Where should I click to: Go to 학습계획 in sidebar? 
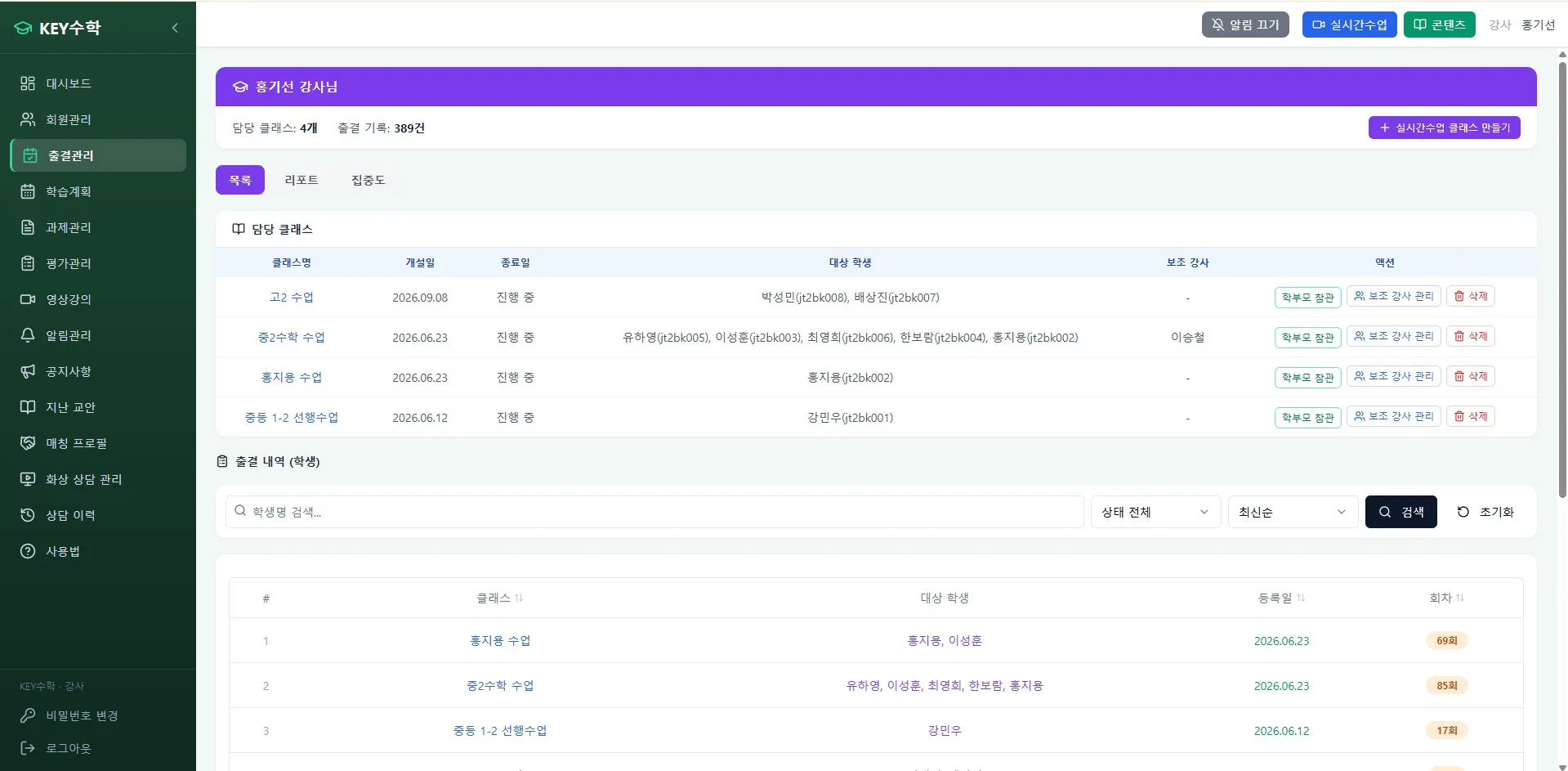[98, 191]
